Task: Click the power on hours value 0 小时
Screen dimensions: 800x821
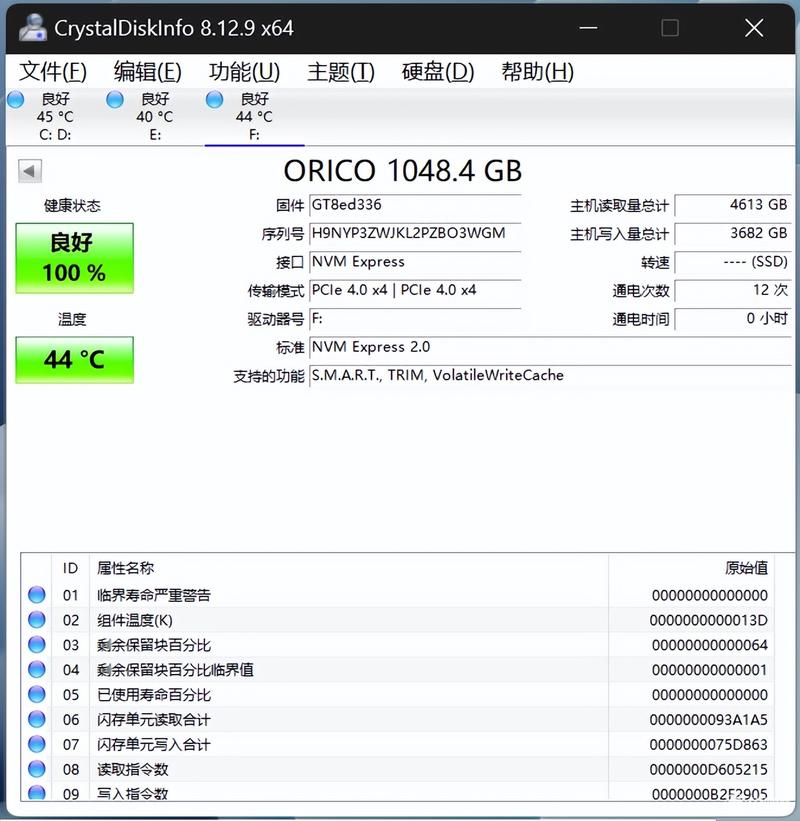Action: pos(733,318)
